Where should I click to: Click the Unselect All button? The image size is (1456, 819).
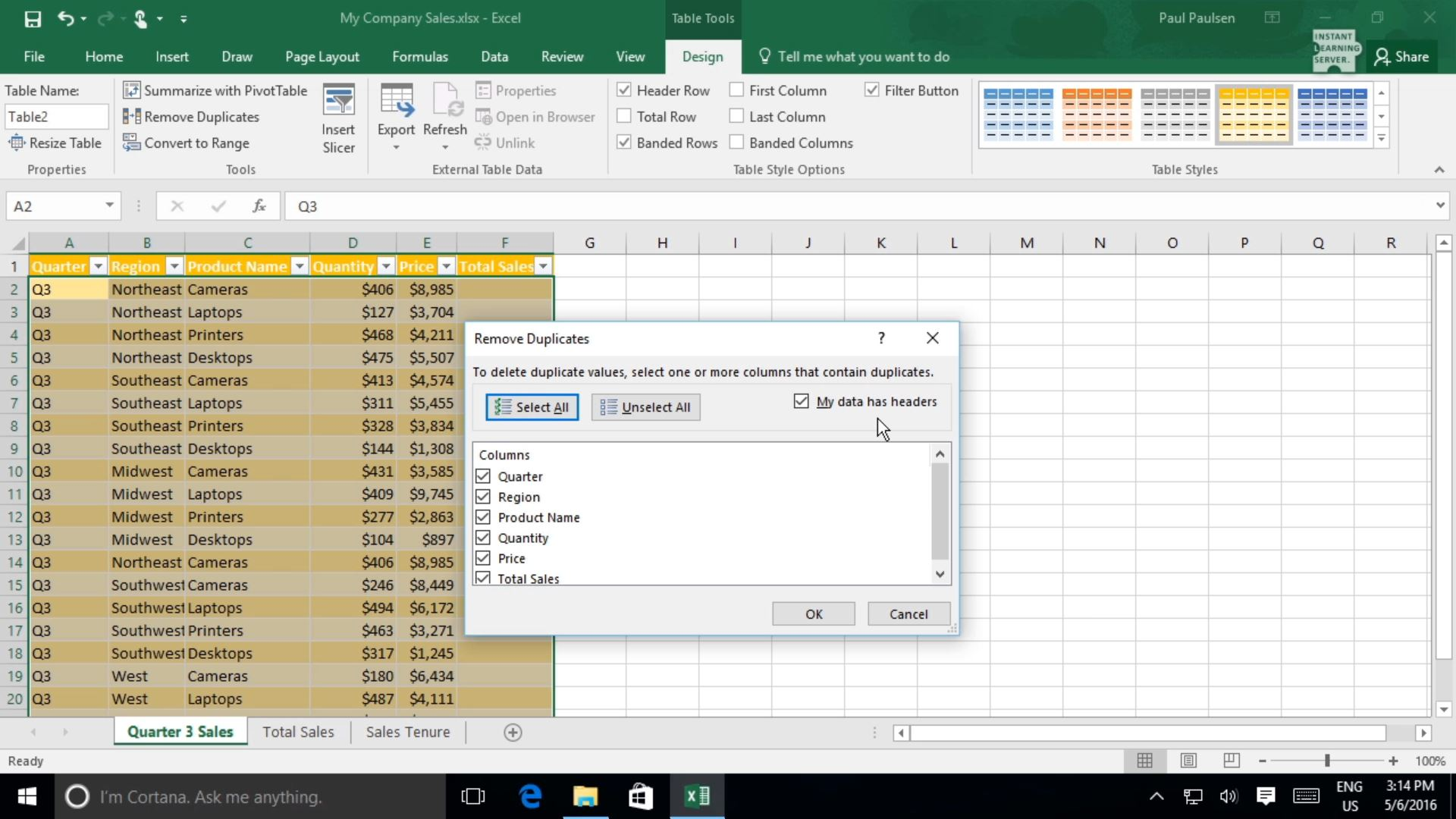pyautogui.click(x=645, y=406)
